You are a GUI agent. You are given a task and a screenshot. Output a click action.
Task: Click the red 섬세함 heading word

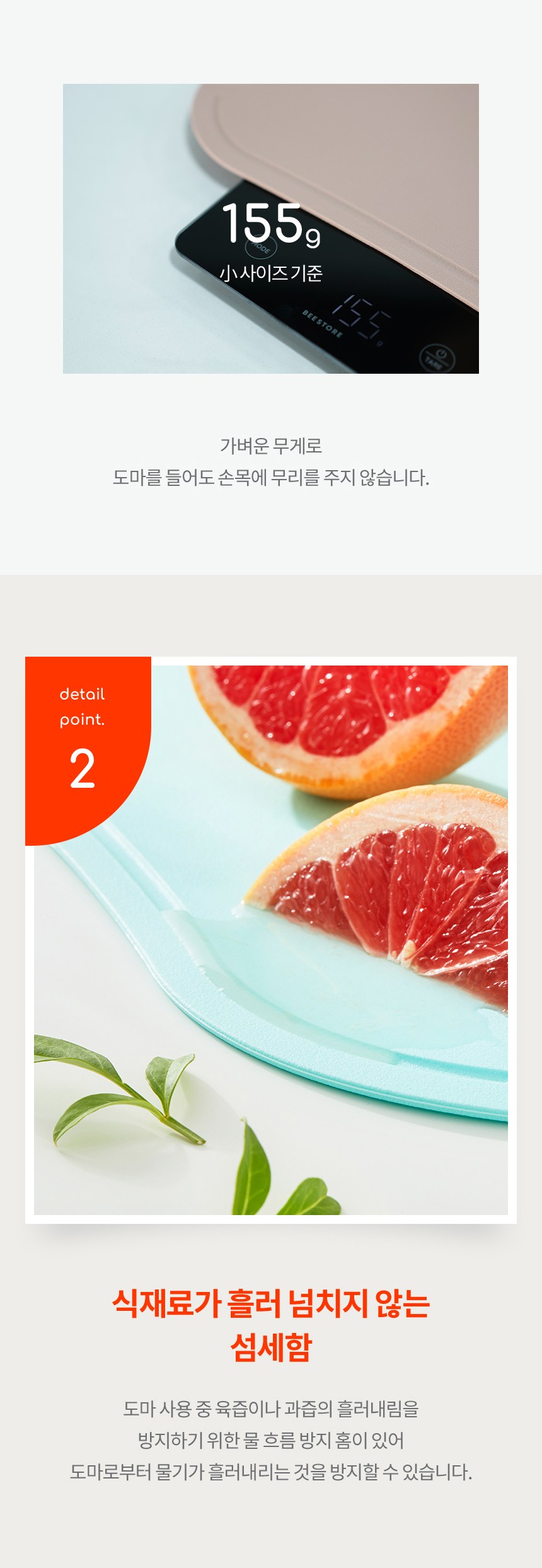(x=271, y=1348)
